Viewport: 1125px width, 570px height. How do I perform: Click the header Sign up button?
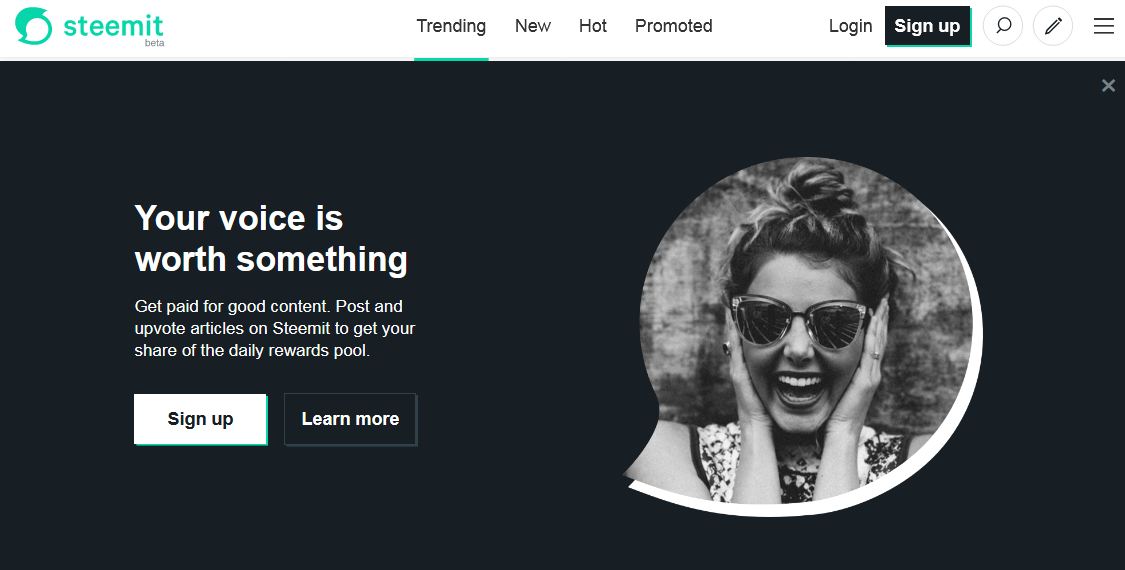[x=927, y=26]
